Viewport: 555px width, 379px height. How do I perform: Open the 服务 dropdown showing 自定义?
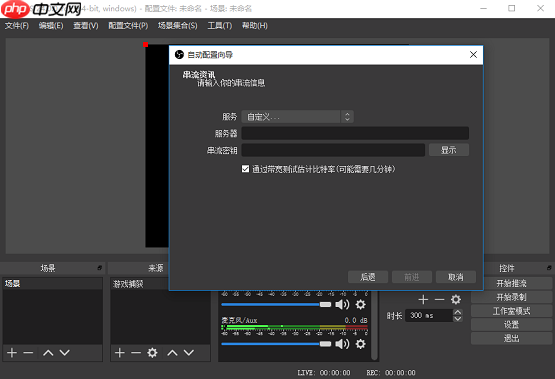click(x=297, y=117)
